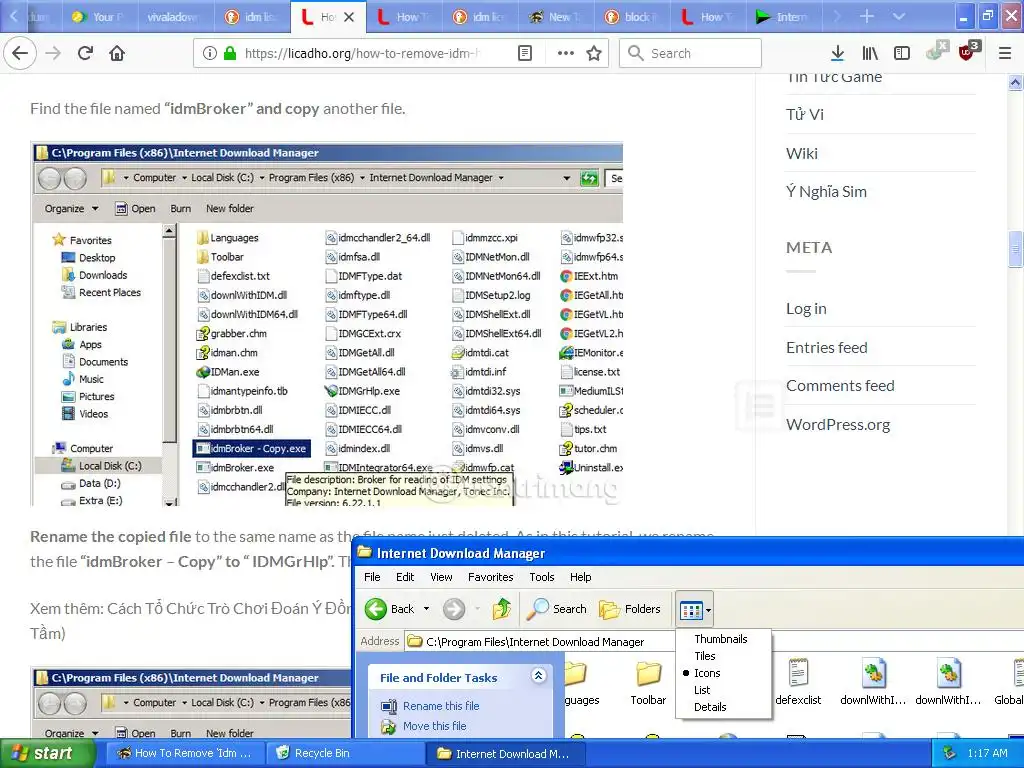Click 'Rename this file' task
This screenshot has width=1024, height=768.
coord(441,706)
